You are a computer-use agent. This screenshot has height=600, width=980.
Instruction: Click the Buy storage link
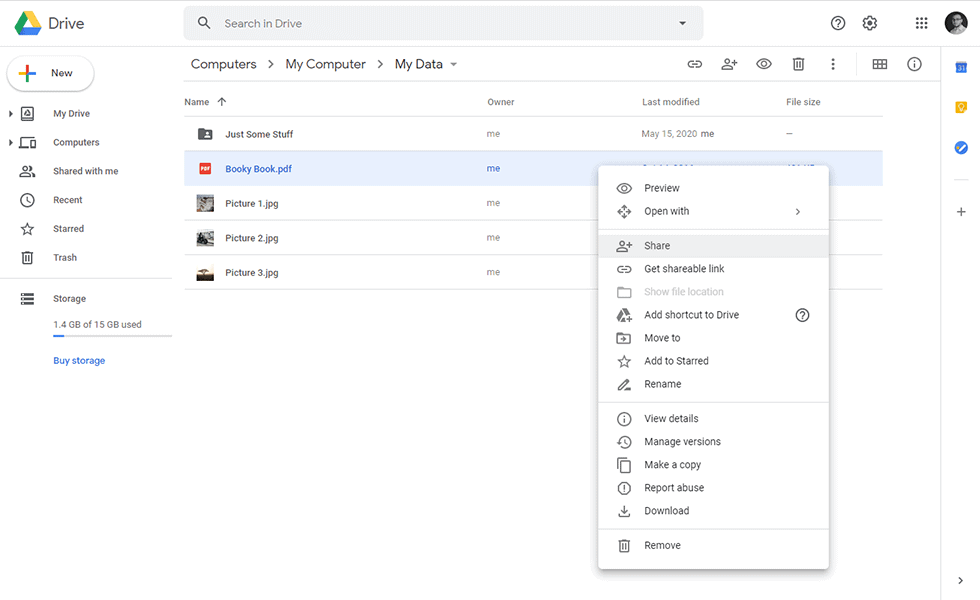[x=79, y=361]
